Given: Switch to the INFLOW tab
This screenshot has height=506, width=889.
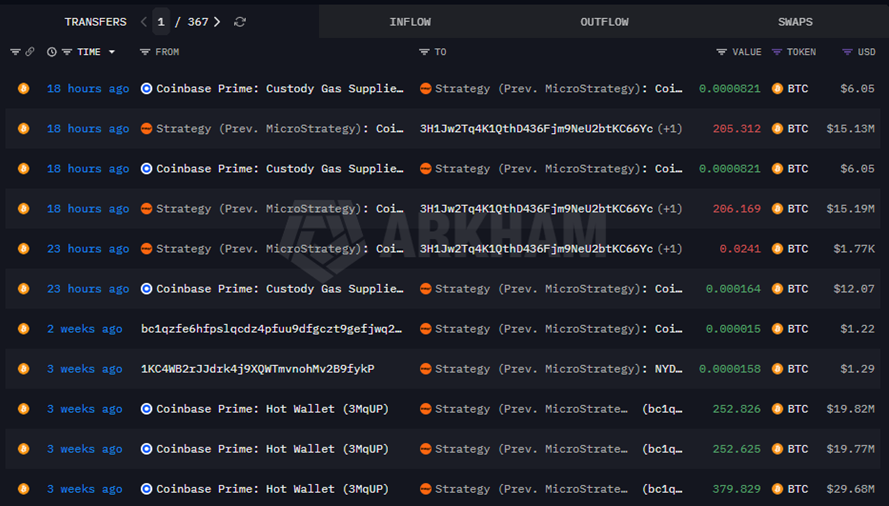Looking at the screenshot, I should point(410,22).
